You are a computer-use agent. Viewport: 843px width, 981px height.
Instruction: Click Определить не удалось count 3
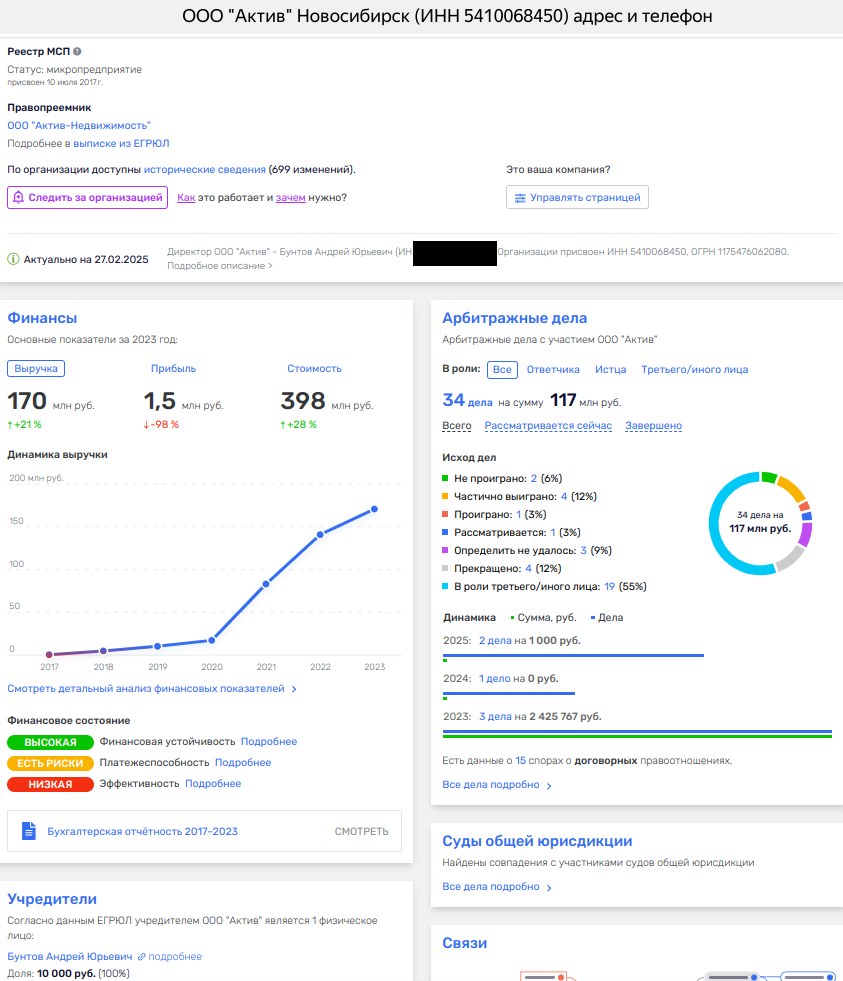(x=583, y=551)
